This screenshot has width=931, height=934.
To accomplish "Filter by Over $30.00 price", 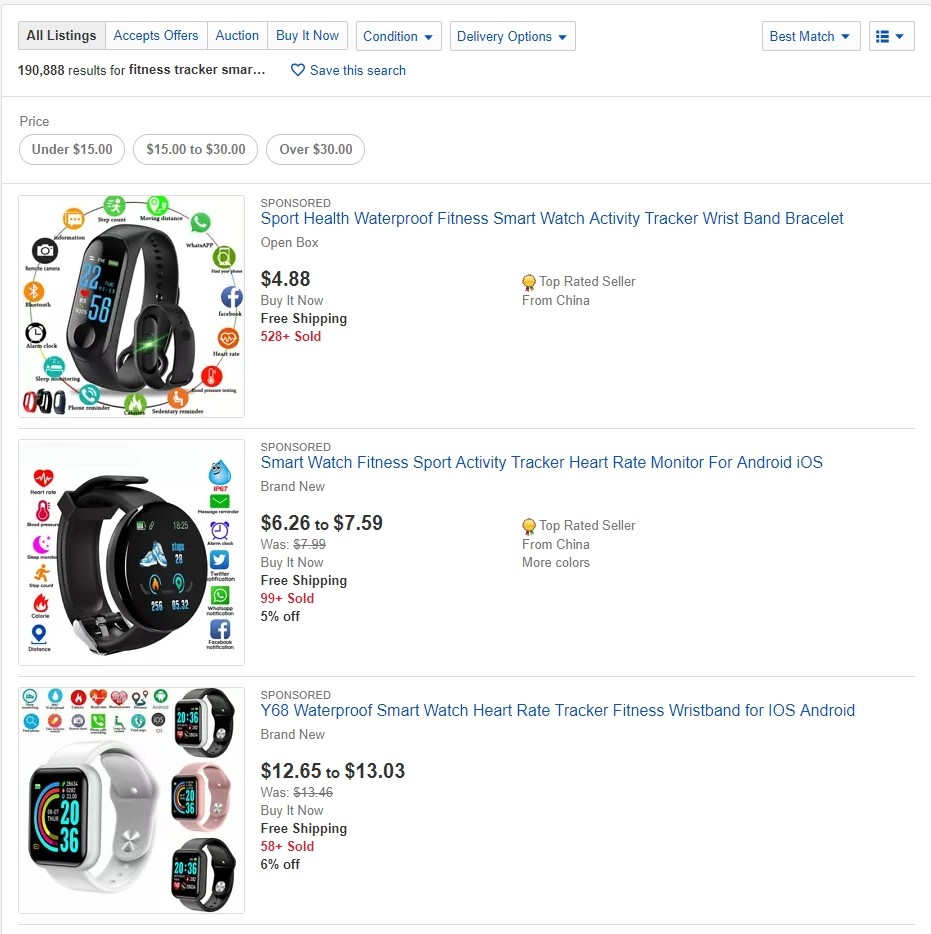I will point(316,150).
